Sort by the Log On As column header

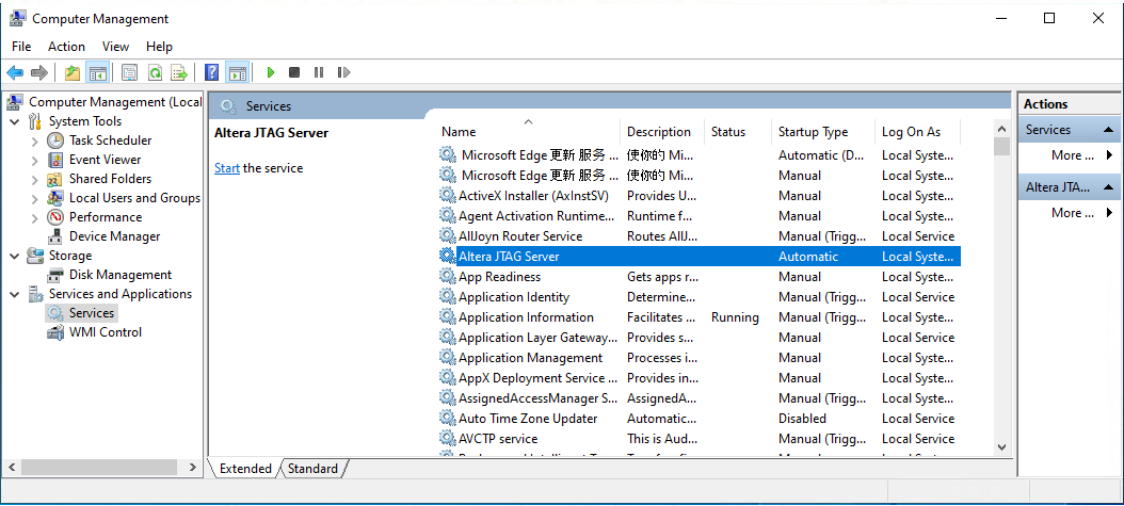(918, 132)
